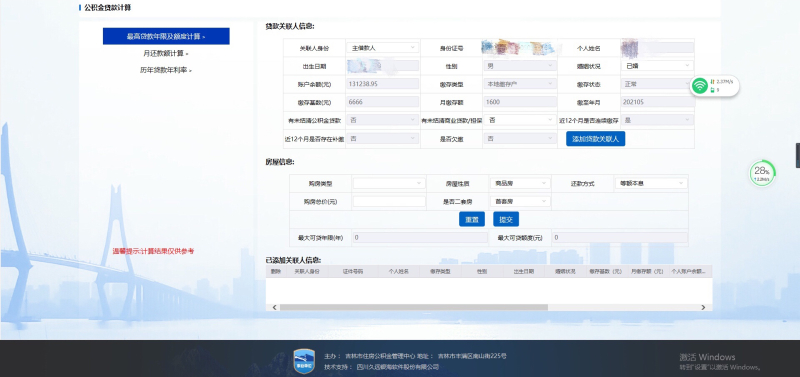Click the horizontal scrollbar under the associate table
This screenshot has height=377, width=800.
pyautogui.click(x=413, y=308)
